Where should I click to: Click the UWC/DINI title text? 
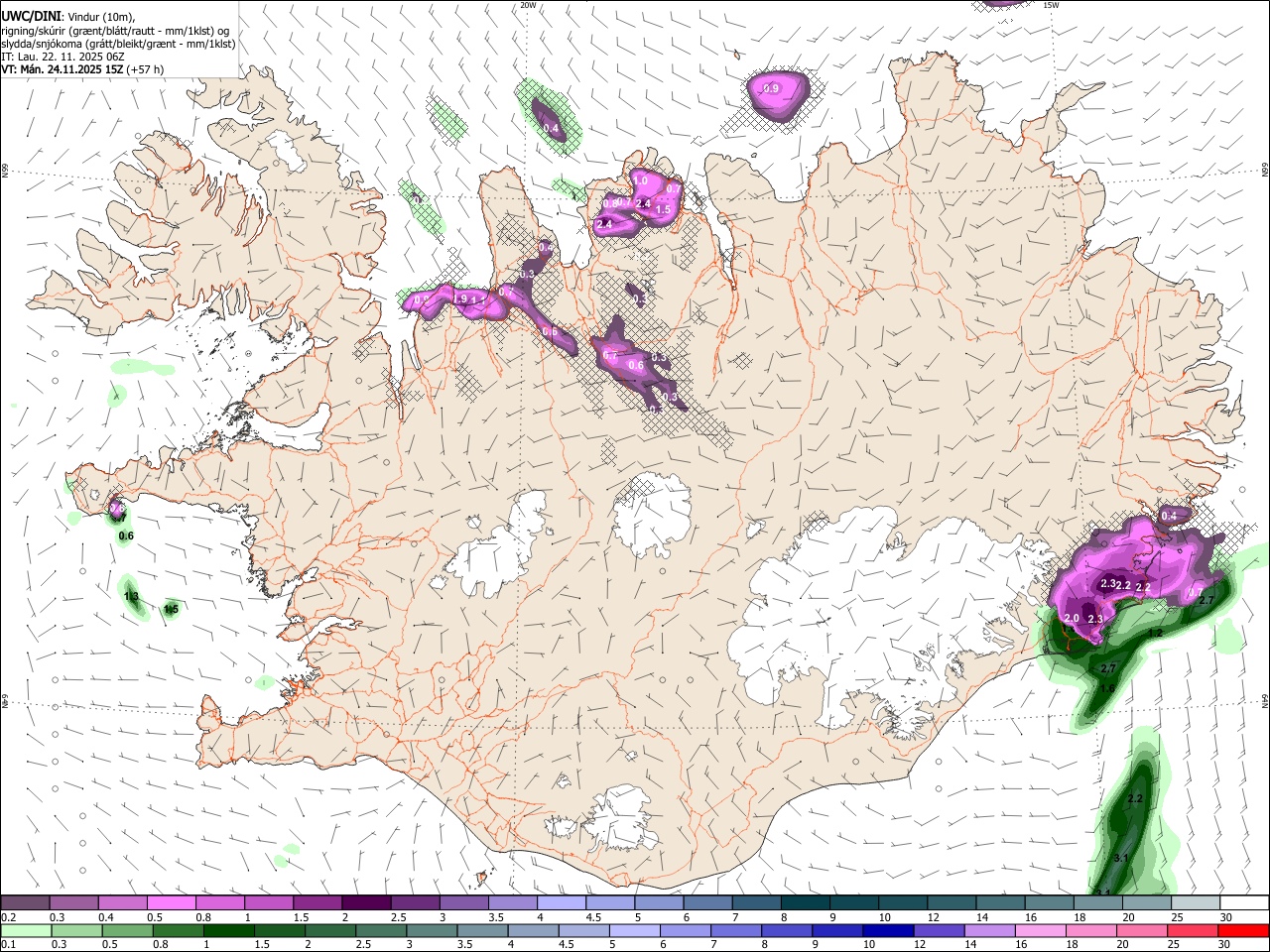pos(31,15)
